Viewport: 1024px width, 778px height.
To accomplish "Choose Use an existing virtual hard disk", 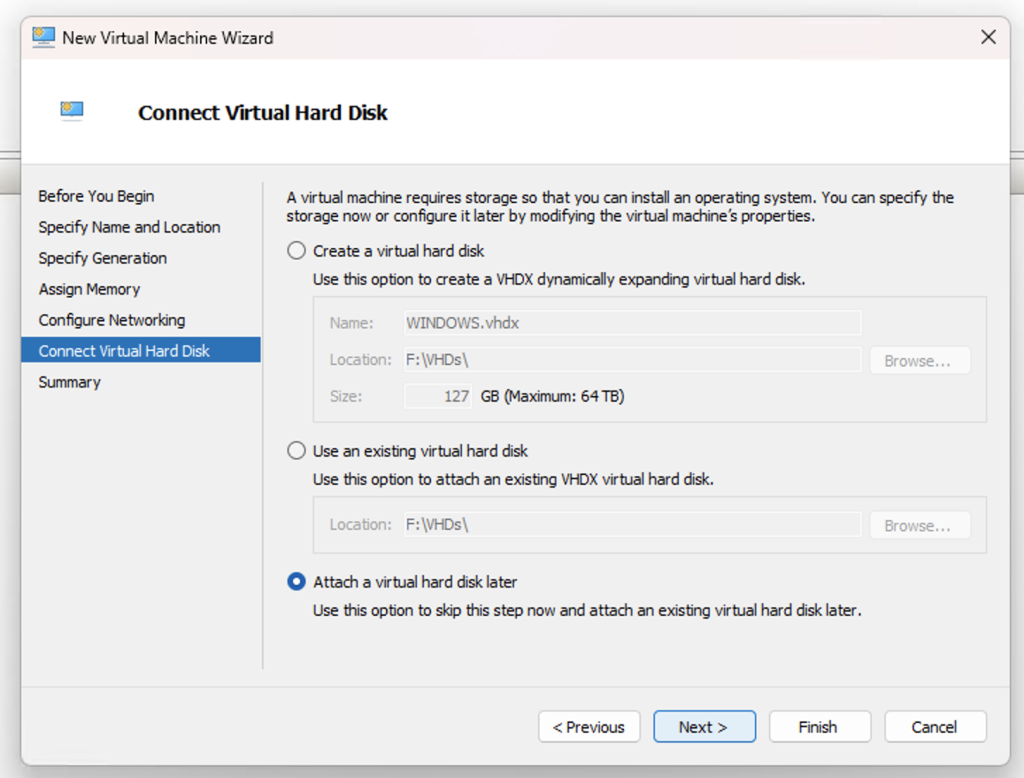I will pyautogui.click(x=297, y=451).
